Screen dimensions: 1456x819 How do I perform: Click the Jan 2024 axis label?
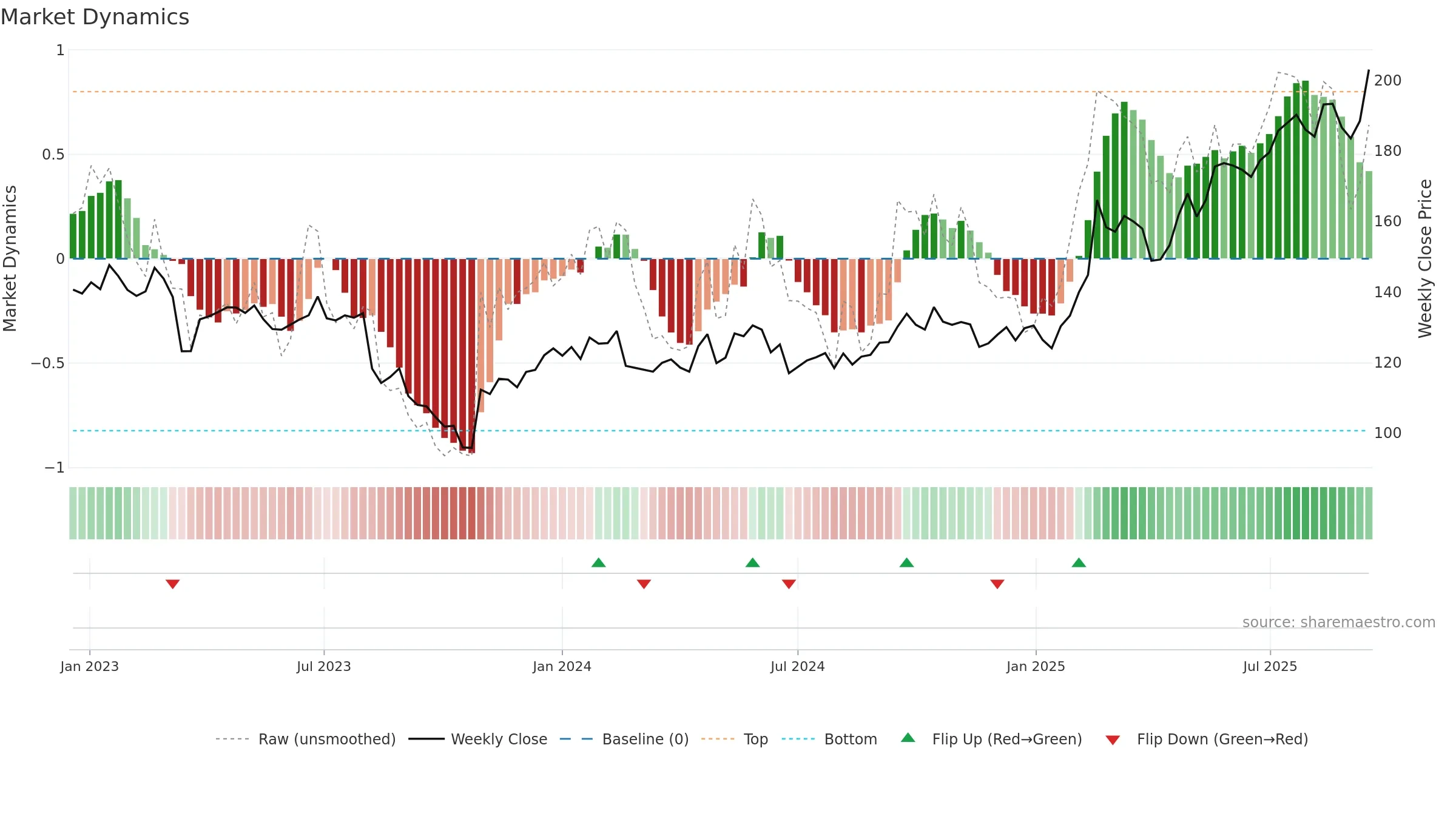(x=562, y=666)
